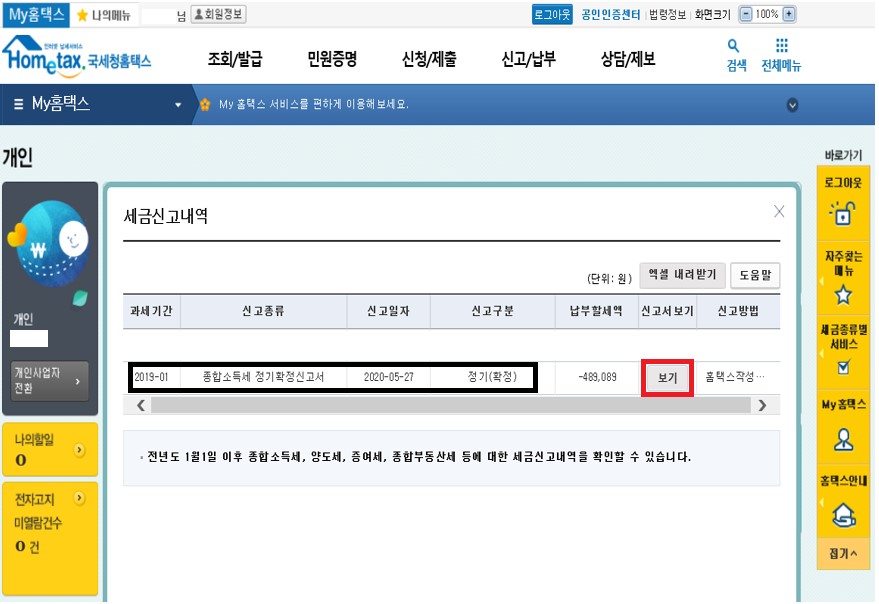Click 개인사업자 전환 button
Screen dimensions: 879x604
click(49, 380)
